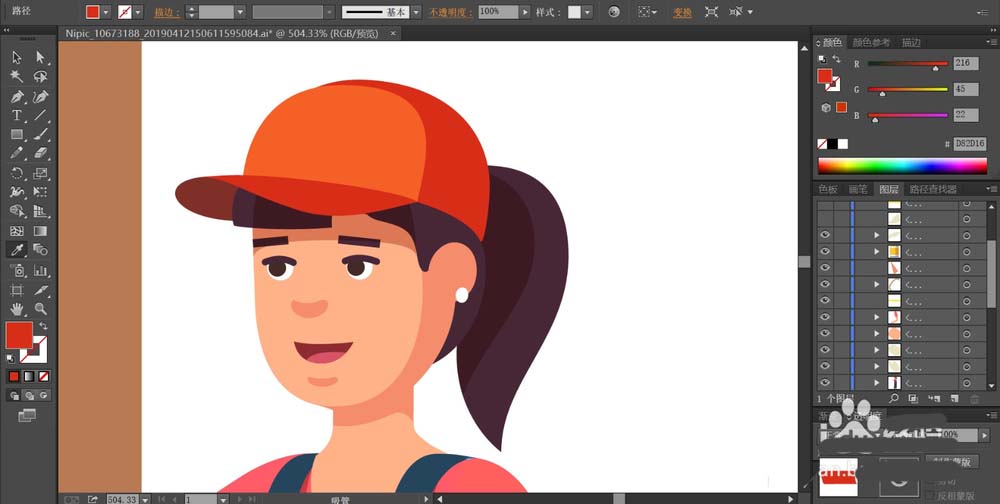Click the 不透明度 label link
Image resolution: width=1000 pixels, height=504 pixels.
coord(451,12)
